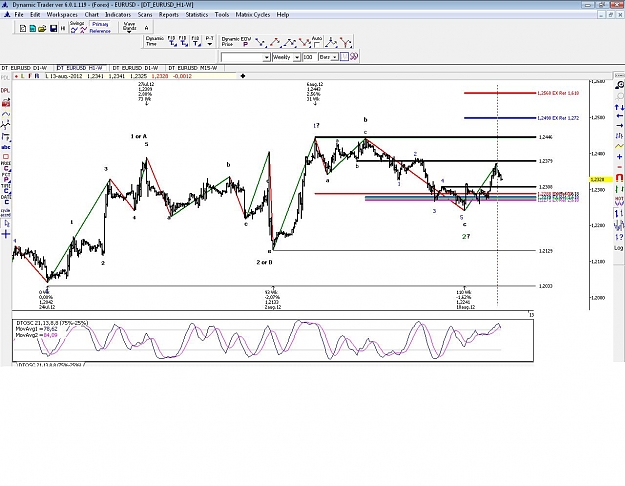Click the PCT P sidebar tool

pos(6,178)
